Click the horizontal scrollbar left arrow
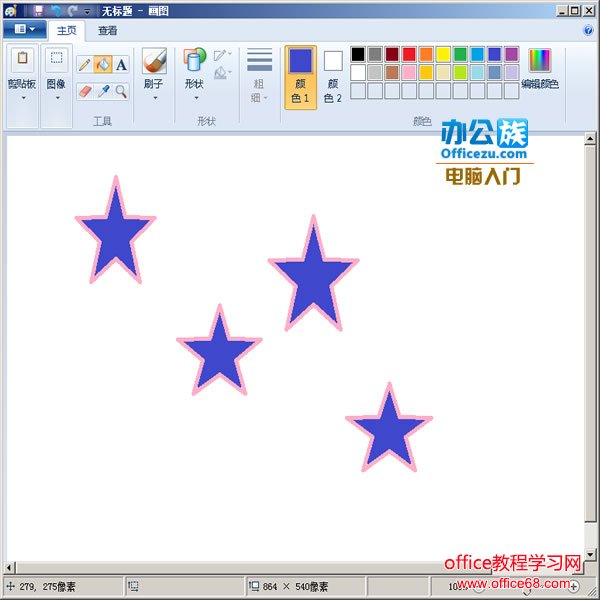 point(10,567)
